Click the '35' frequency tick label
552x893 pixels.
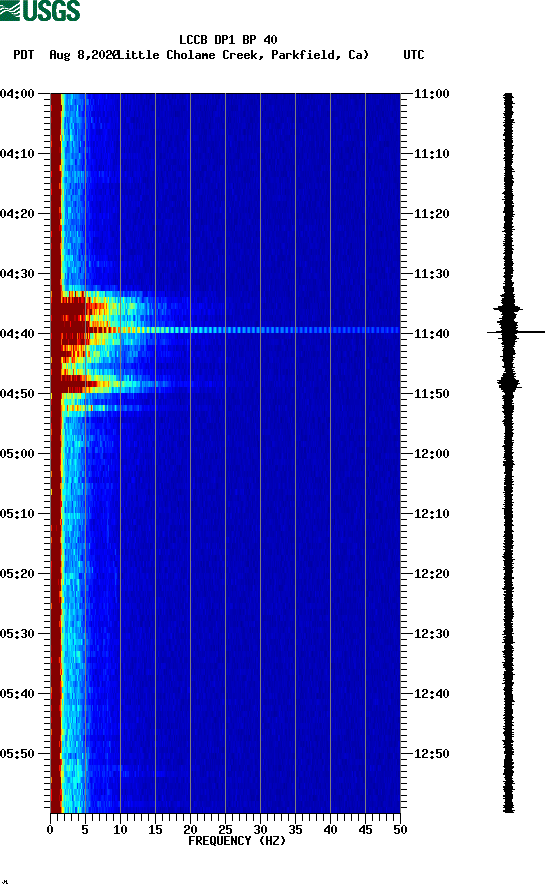click(295, 830)
